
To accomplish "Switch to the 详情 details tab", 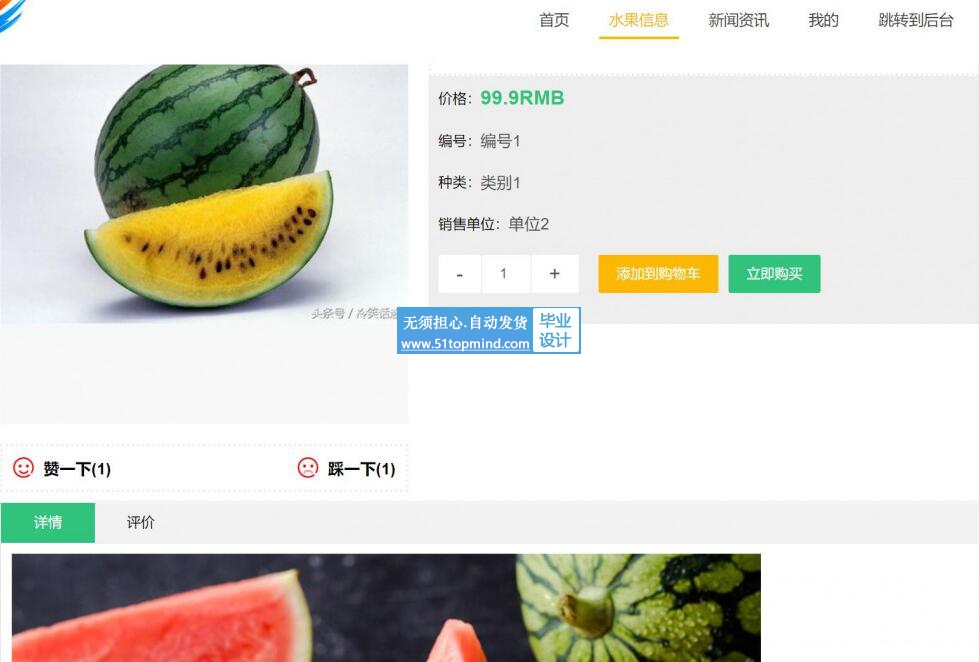I will 47,522.
